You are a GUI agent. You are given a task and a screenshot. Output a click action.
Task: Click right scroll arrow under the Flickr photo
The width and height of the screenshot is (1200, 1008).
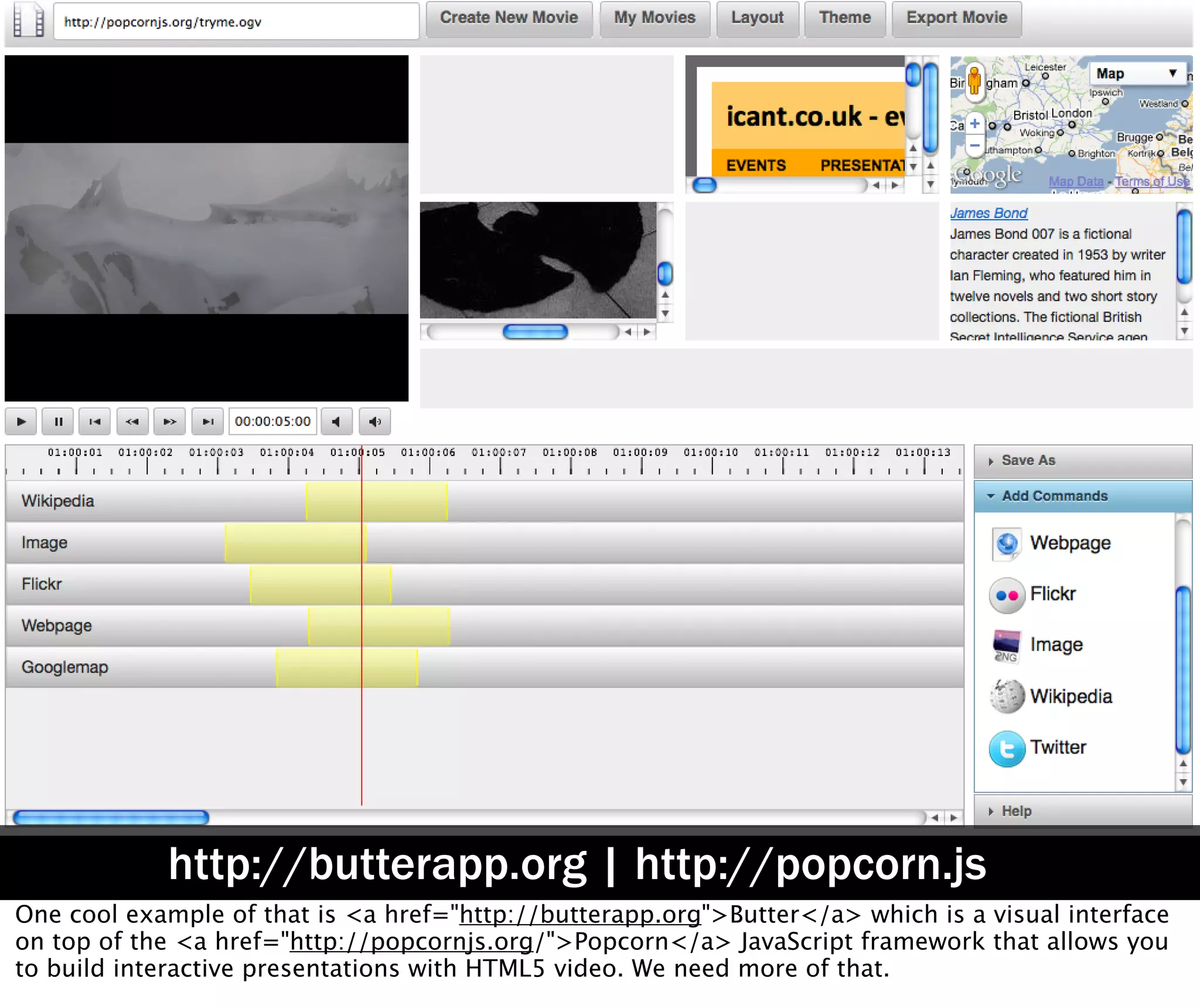pos(647,332)
